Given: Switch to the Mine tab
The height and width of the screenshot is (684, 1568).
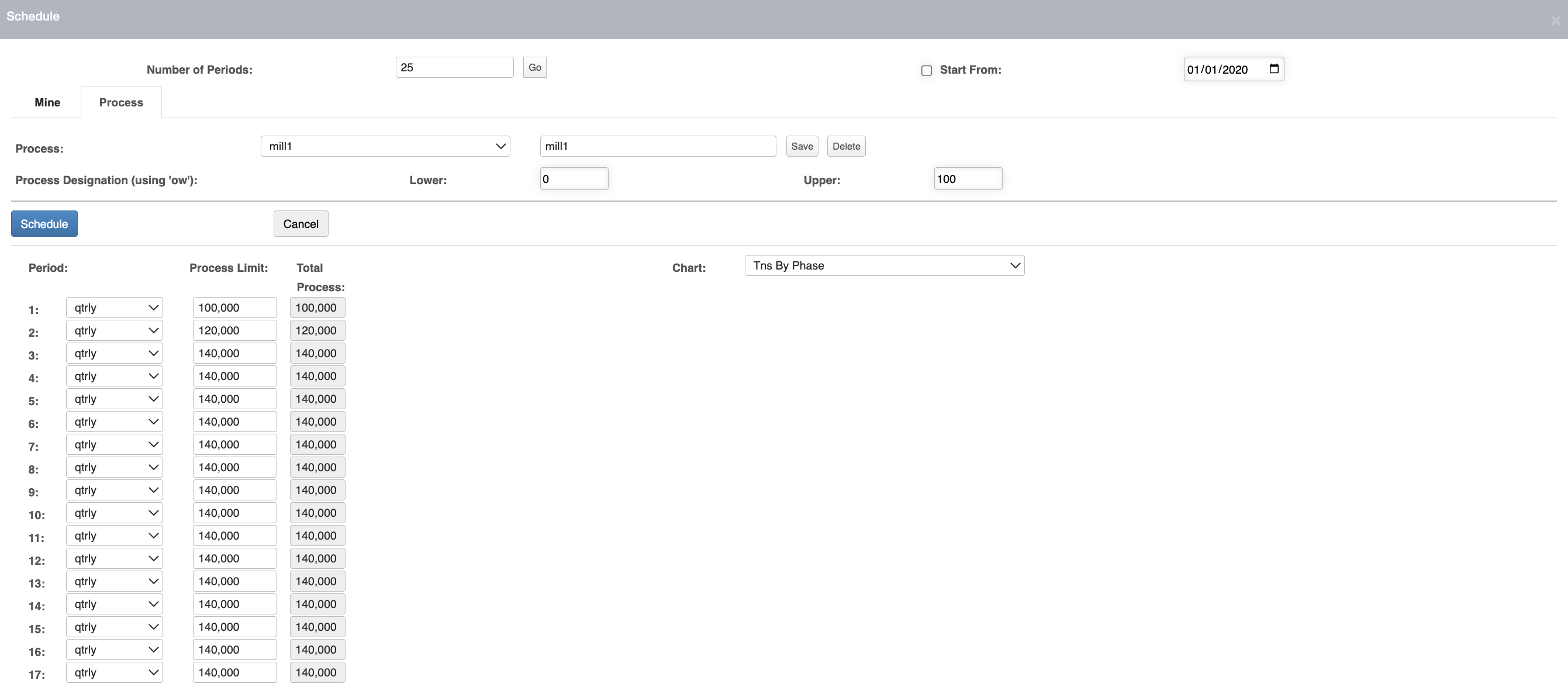Looking at the screenshot, I should pyautogui.click(x=47, y=102).
